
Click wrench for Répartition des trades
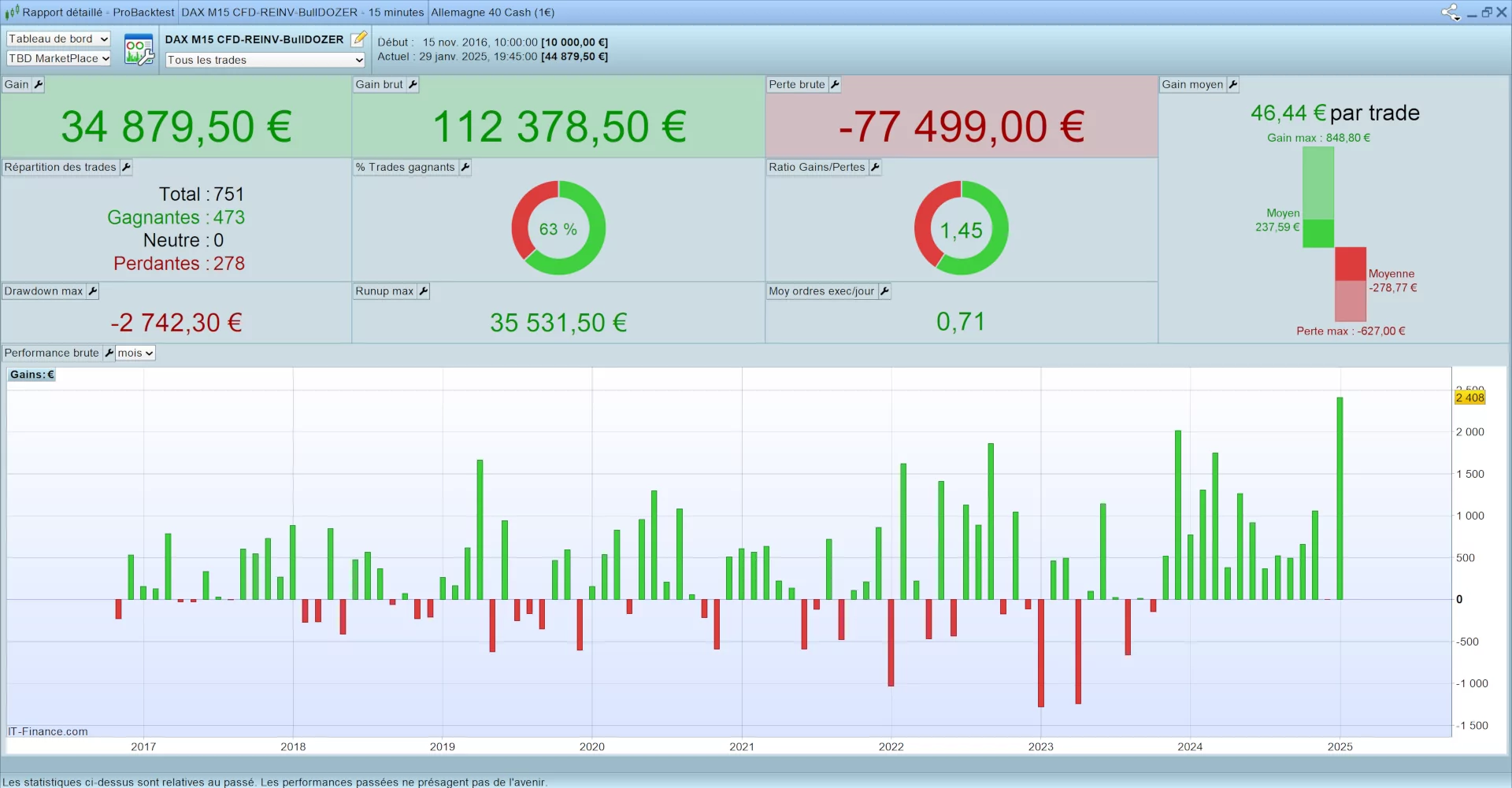[126, 168]
